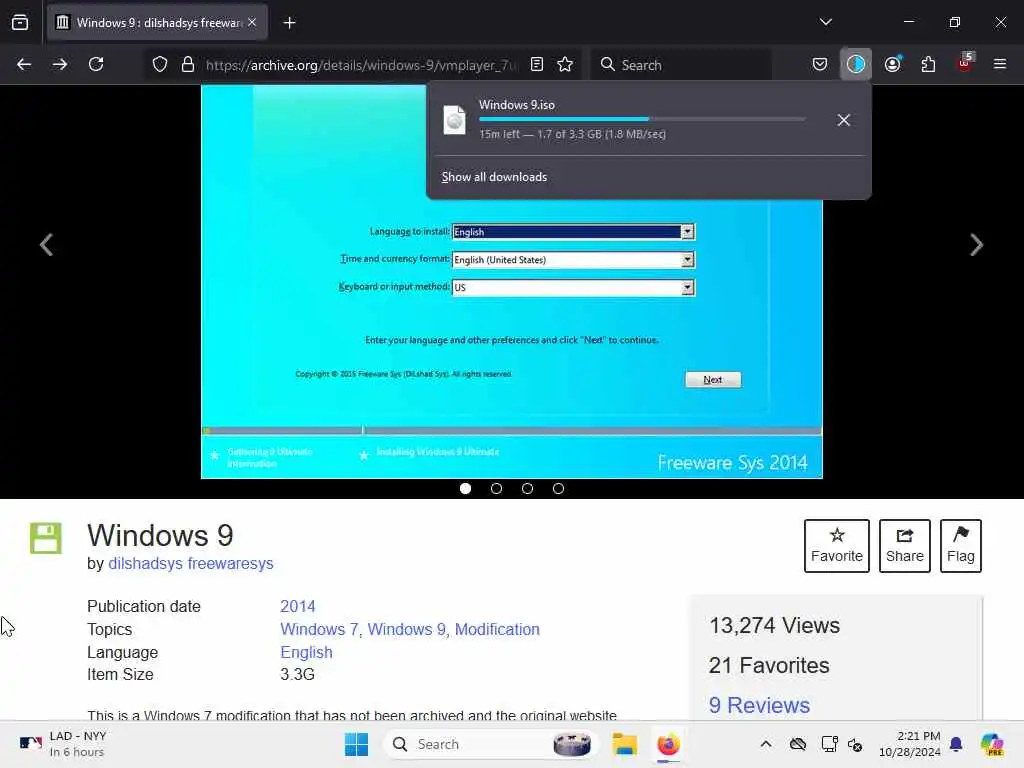This screenshot has height=768, width=1024.
Task: Open the cloud sync tray icon
Action: point(797,744)
